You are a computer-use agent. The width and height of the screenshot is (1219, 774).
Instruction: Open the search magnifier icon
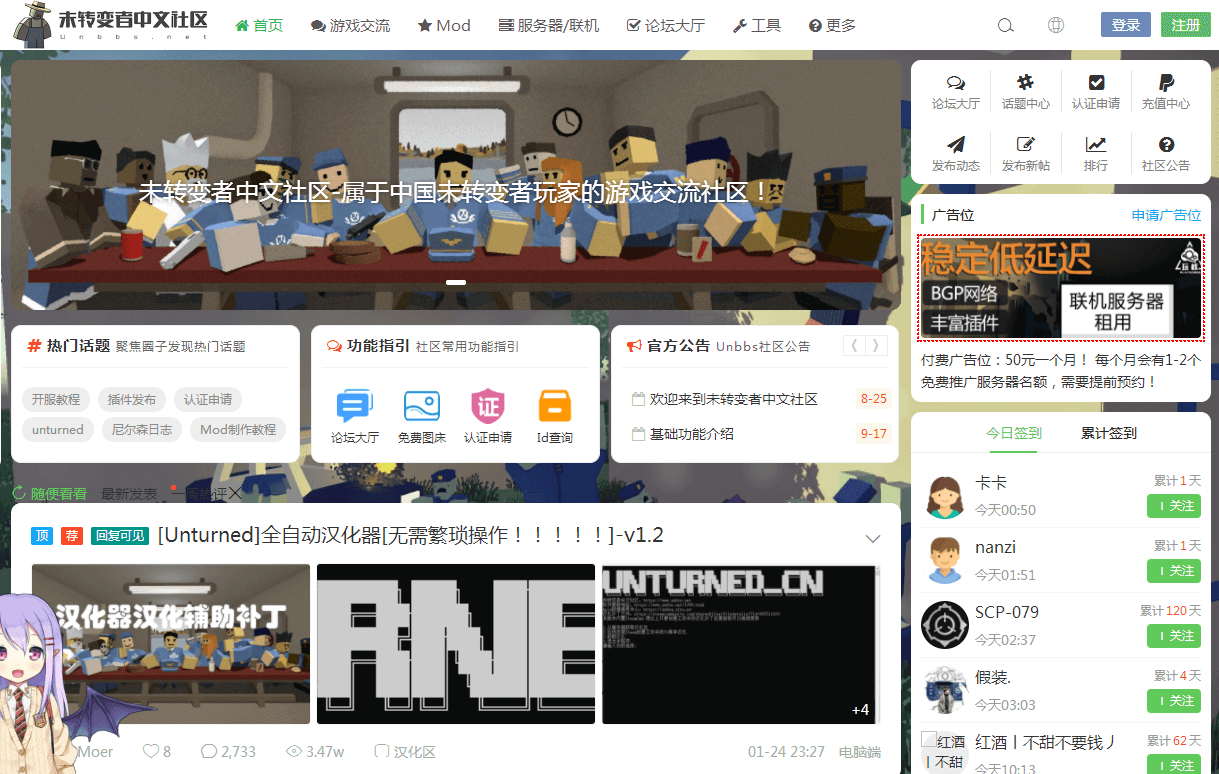coord(1006,25)
